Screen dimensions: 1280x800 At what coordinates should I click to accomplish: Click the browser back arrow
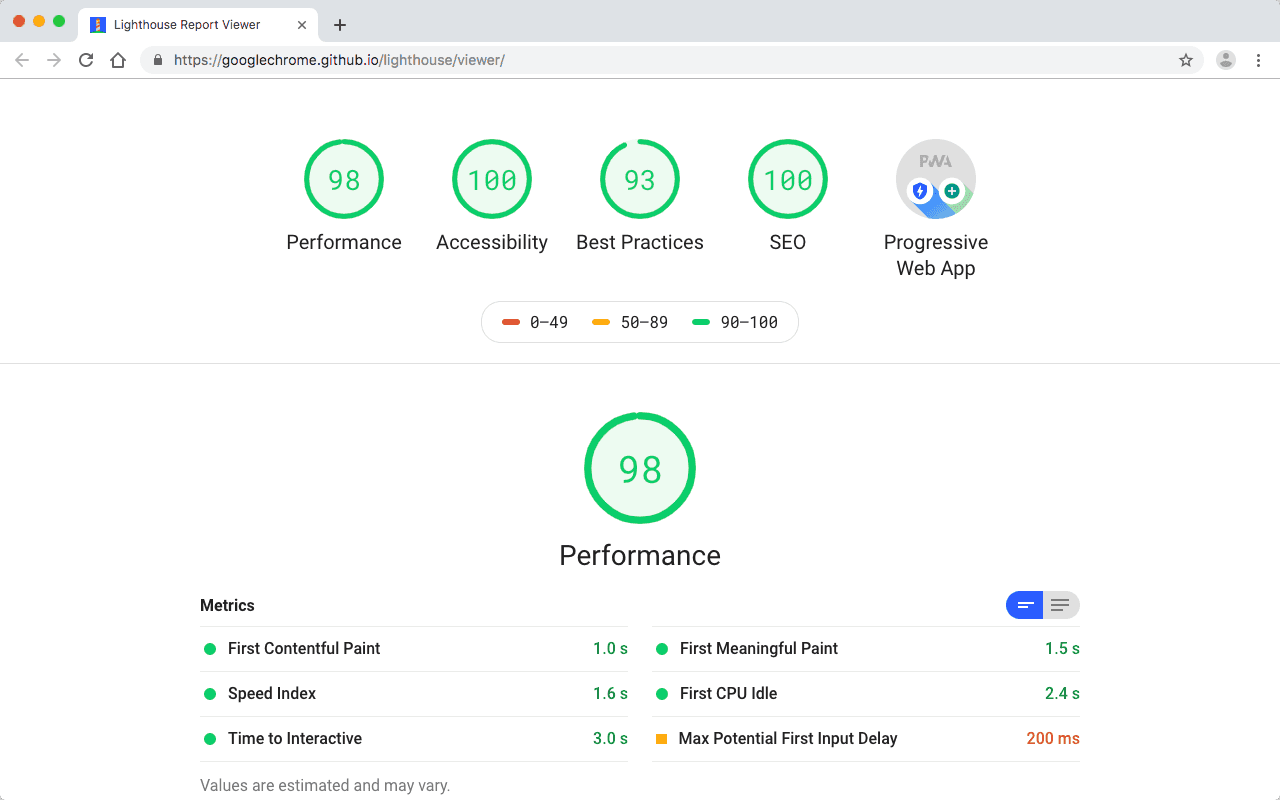point(22,60)
